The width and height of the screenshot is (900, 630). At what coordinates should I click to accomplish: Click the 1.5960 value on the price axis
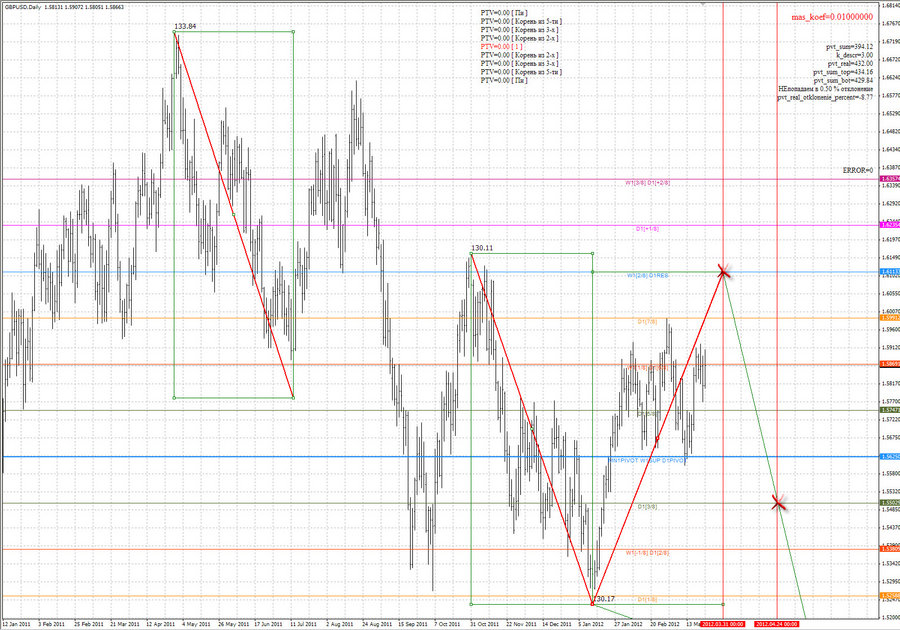click(x=891, y=329)
